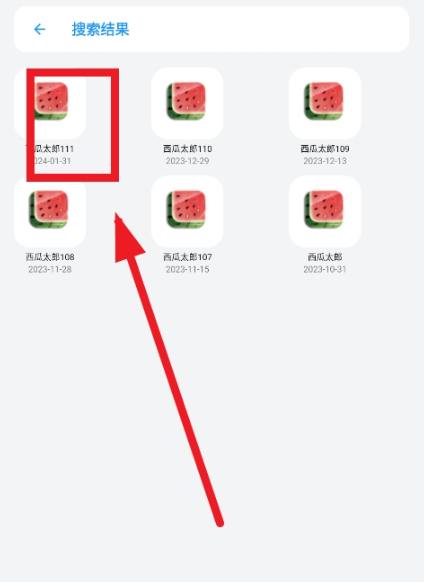Screen dimensions: 424x582
Task: Tap the 搜索结果 page title
Action: 100,29
